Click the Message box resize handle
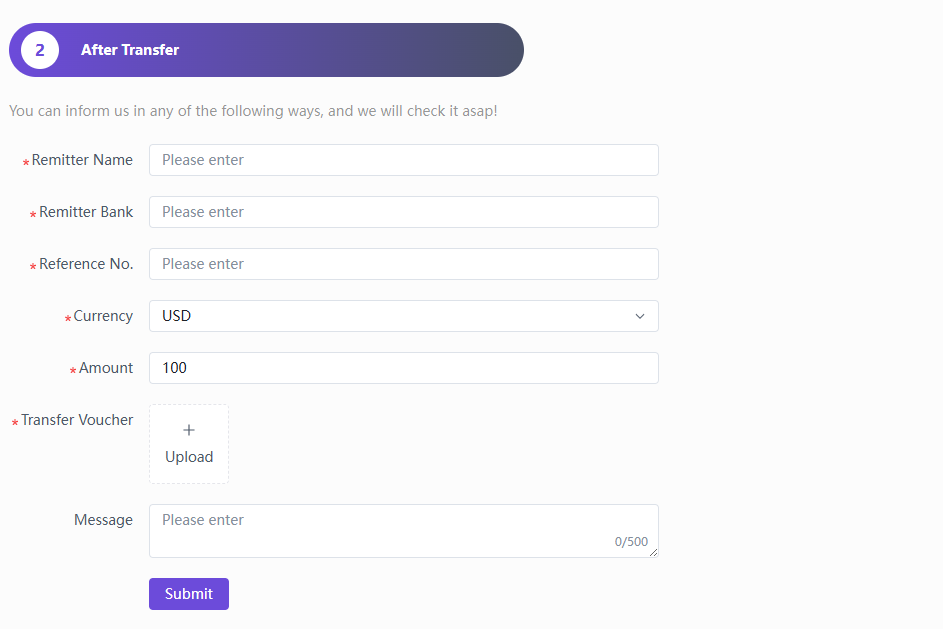Image resolution: width=943 pixels, height=629 pixels. pyautogui.click(x=653, y=552)
